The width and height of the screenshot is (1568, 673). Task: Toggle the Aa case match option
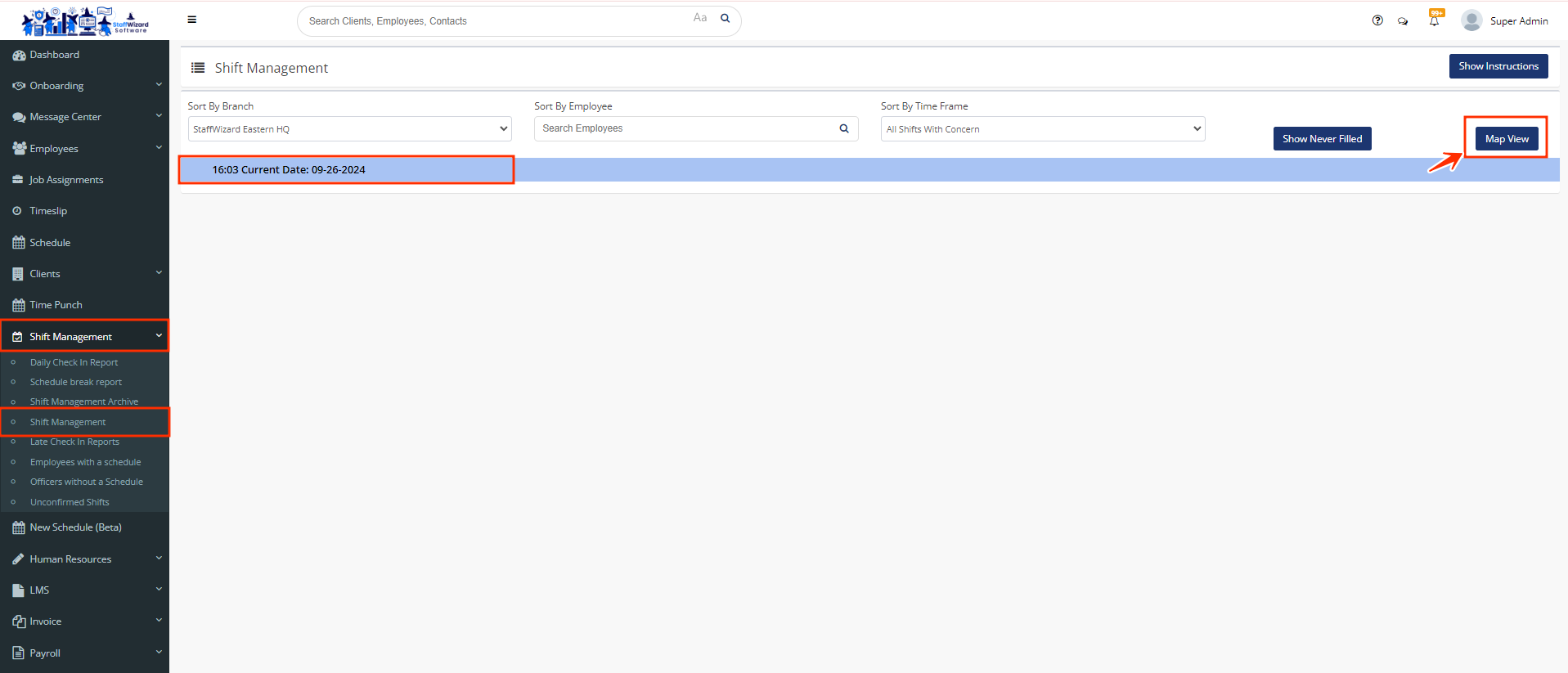[x=699, y=18]
